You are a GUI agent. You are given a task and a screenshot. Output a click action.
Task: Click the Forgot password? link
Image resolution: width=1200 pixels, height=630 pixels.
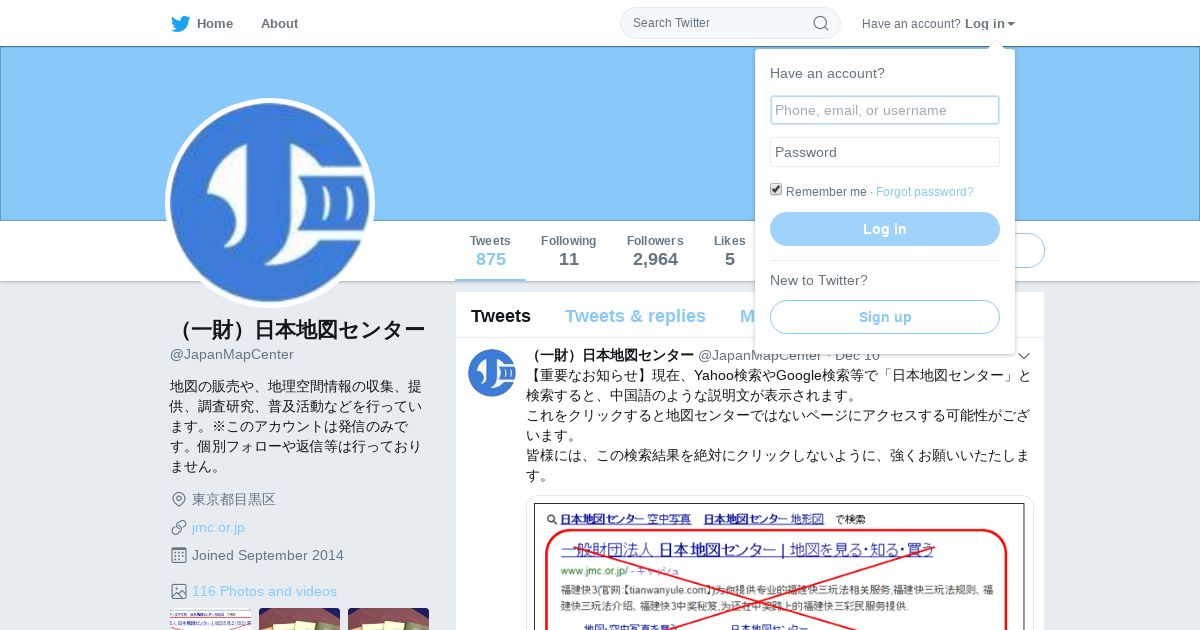click(925, 192)
